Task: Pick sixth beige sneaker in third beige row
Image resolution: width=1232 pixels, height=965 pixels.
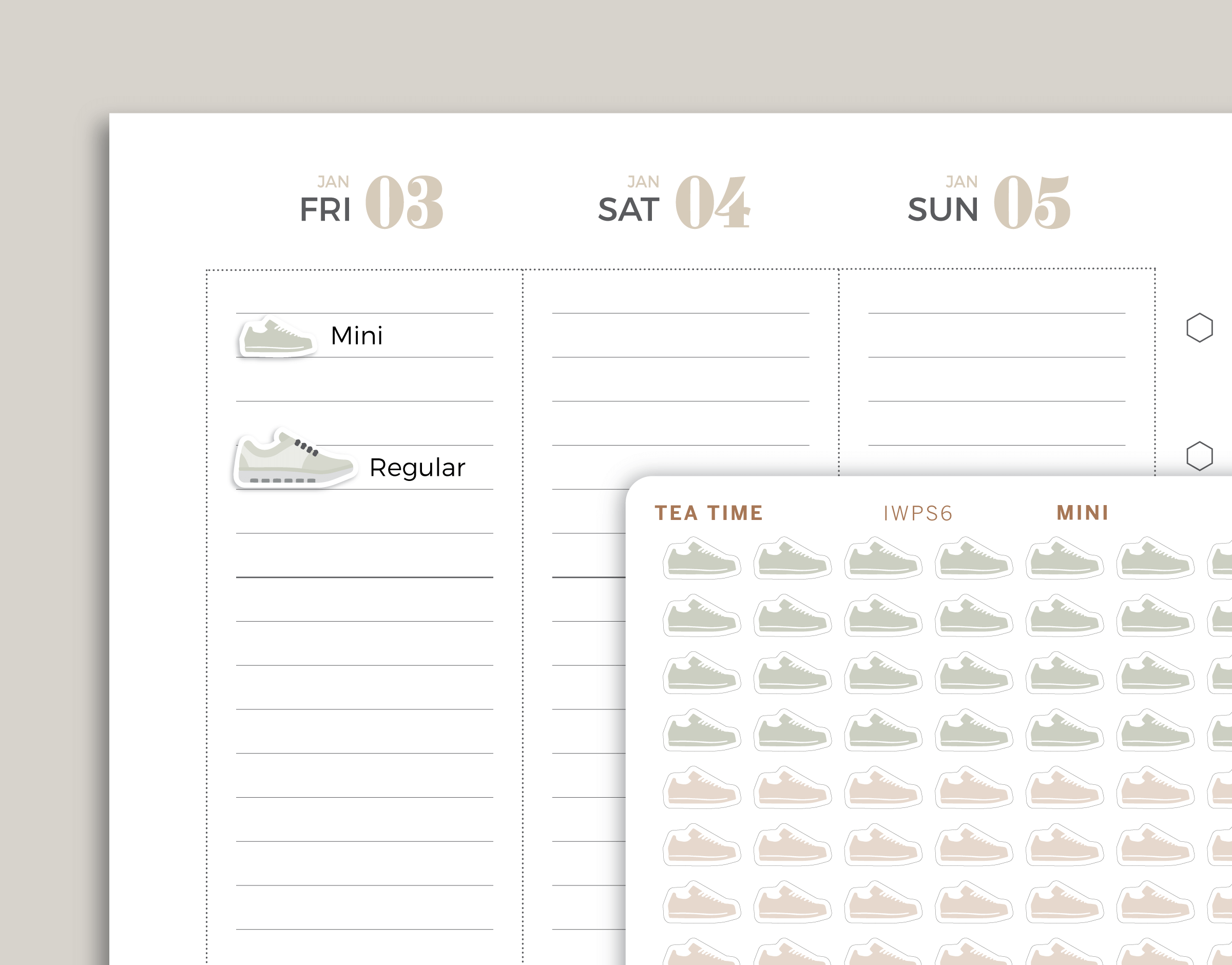Action: point(1155,903)
